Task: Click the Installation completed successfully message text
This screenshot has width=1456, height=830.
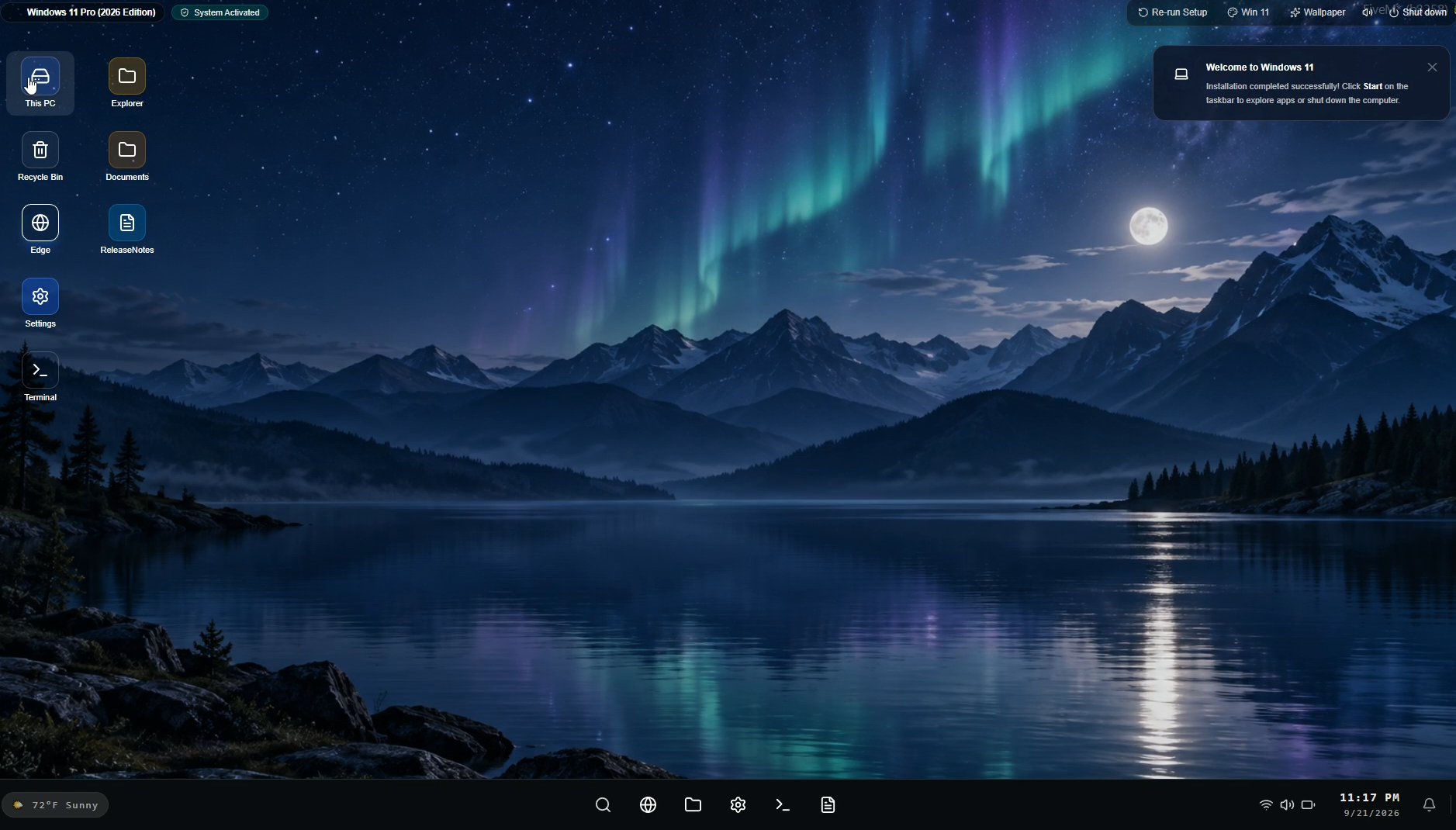Action: point(1307,93)
